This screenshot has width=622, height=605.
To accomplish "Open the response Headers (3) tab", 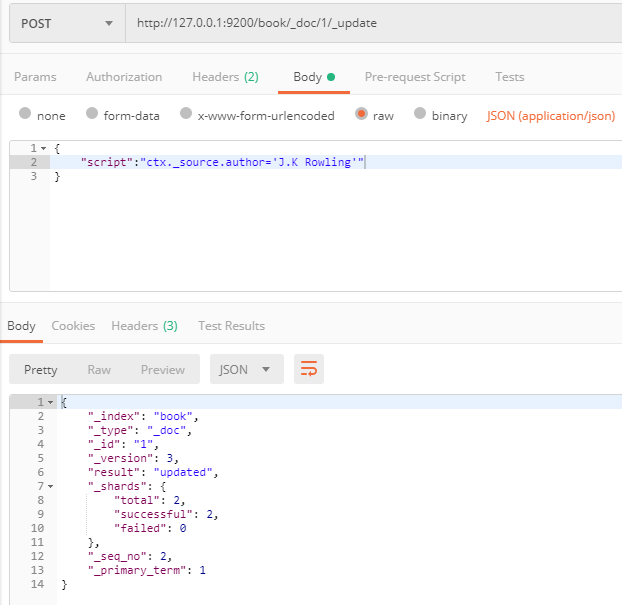I will tap(144, 326).
